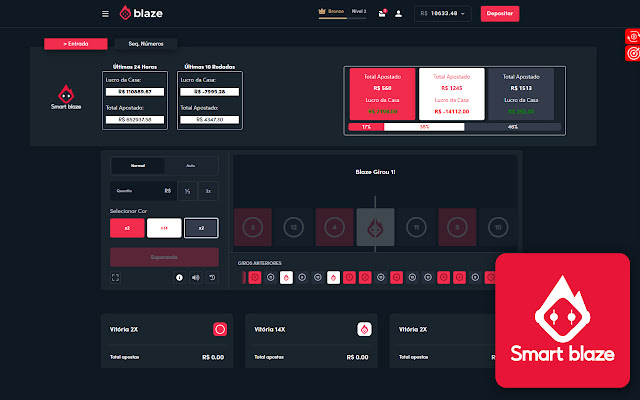
Task: Open the inbox notifications icon
Action: coord(382,13)
